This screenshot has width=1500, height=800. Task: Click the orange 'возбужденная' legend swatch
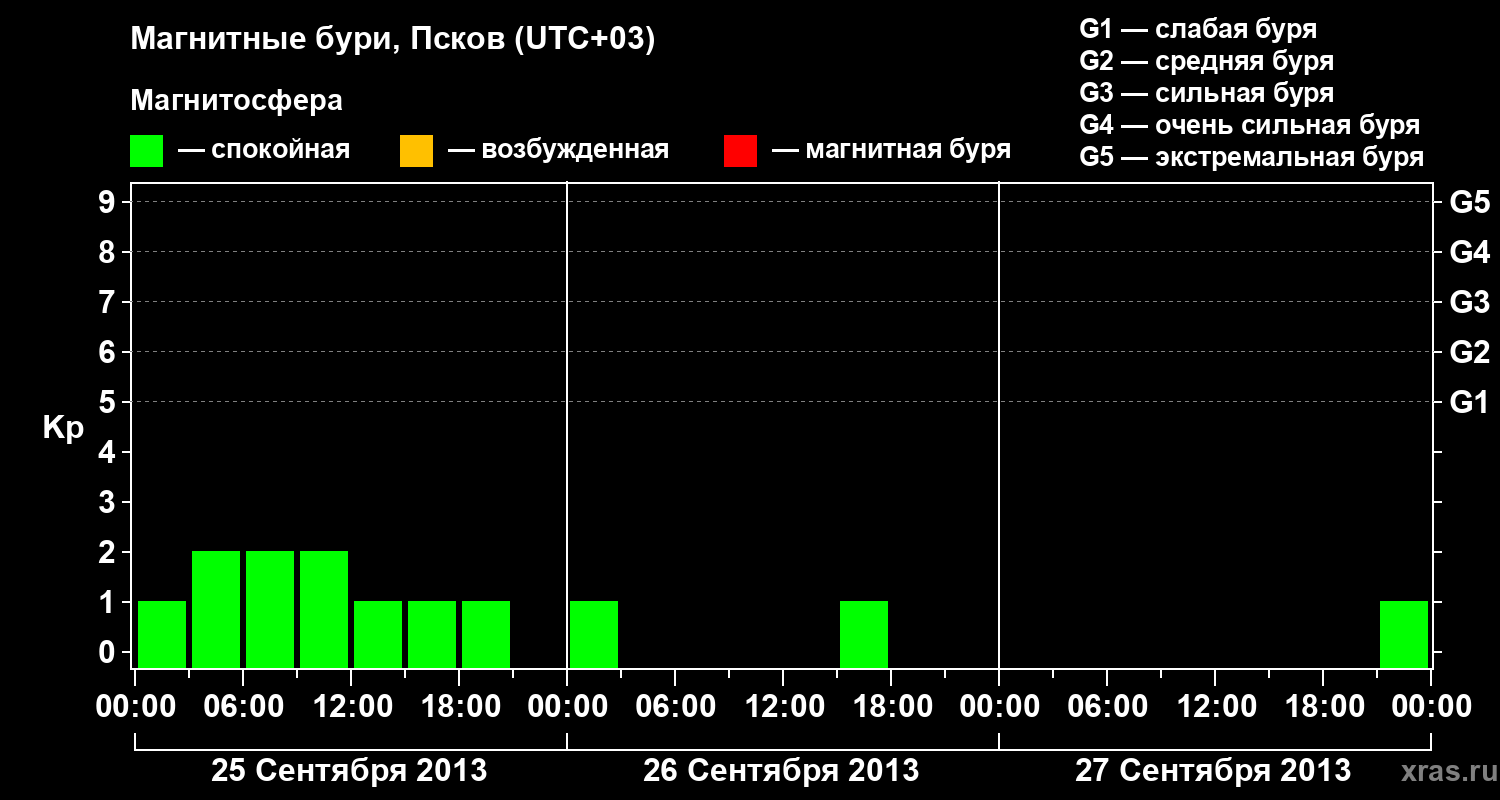pos(416,151)
